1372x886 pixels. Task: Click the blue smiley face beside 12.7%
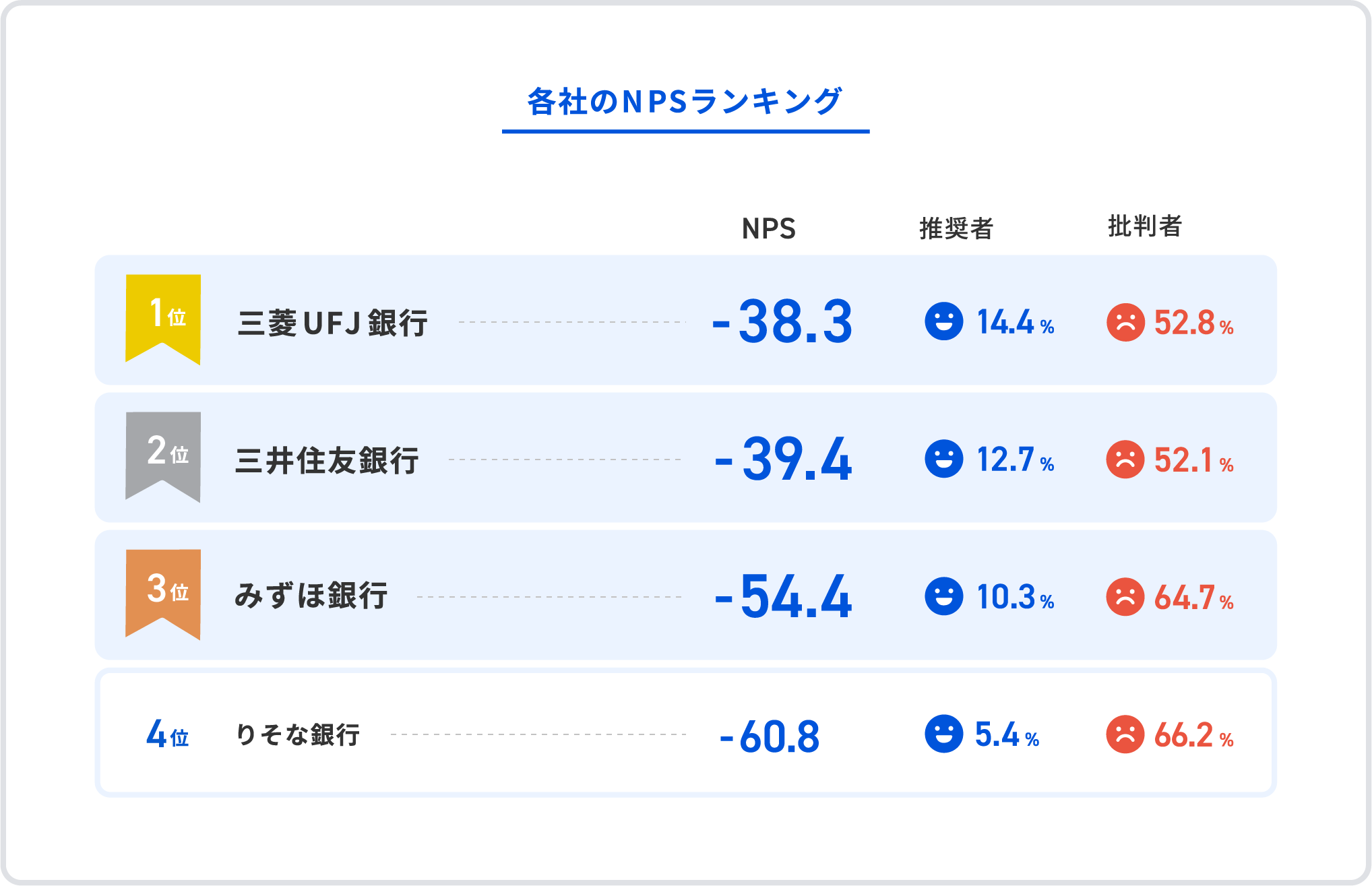(943, 459)
